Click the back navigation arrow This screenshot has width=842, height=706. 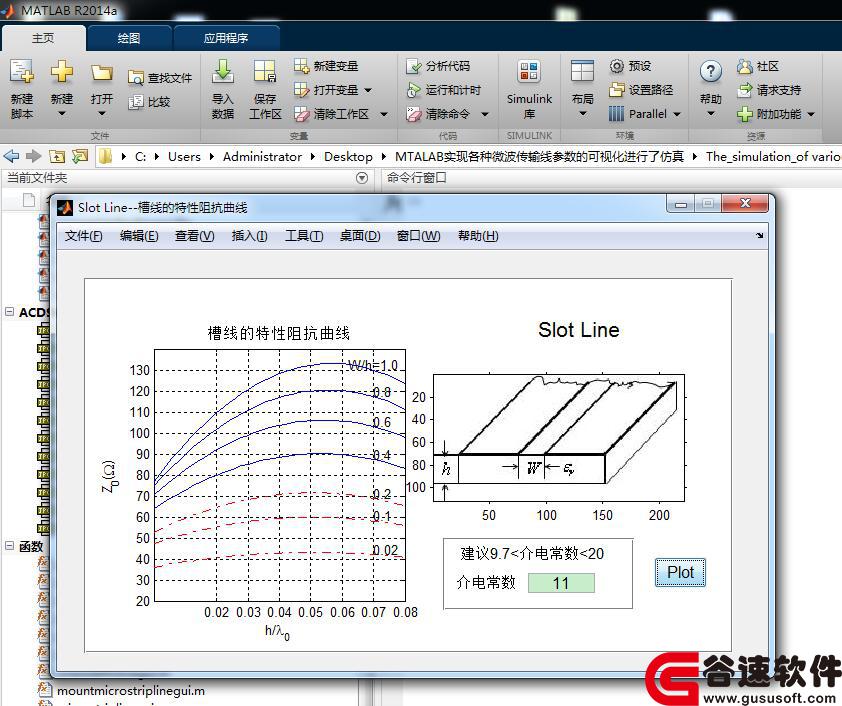click(x=11, y=156)
